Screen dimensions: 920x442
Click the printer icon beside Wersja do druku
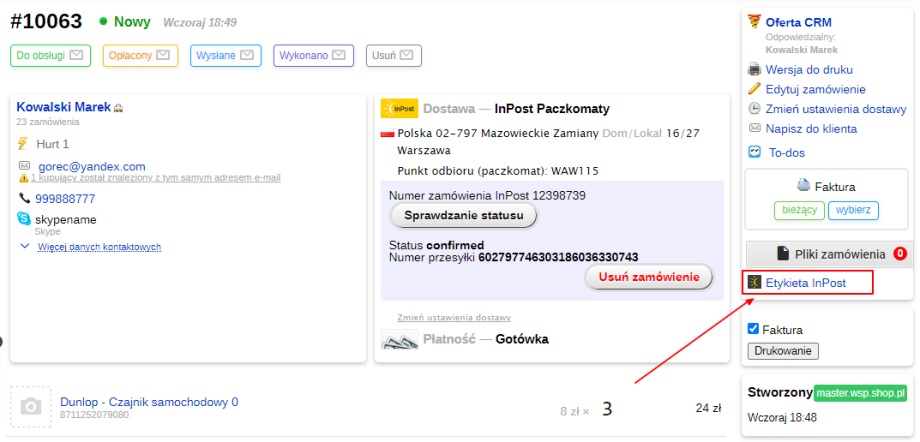[x=755, y=69]
